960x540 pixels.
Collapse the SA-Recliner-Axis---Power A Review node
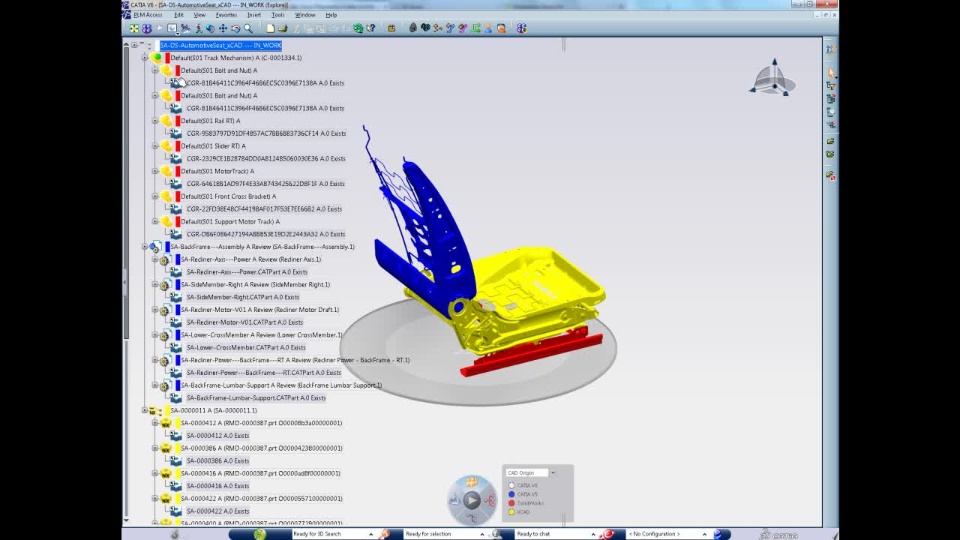point(155,259)
